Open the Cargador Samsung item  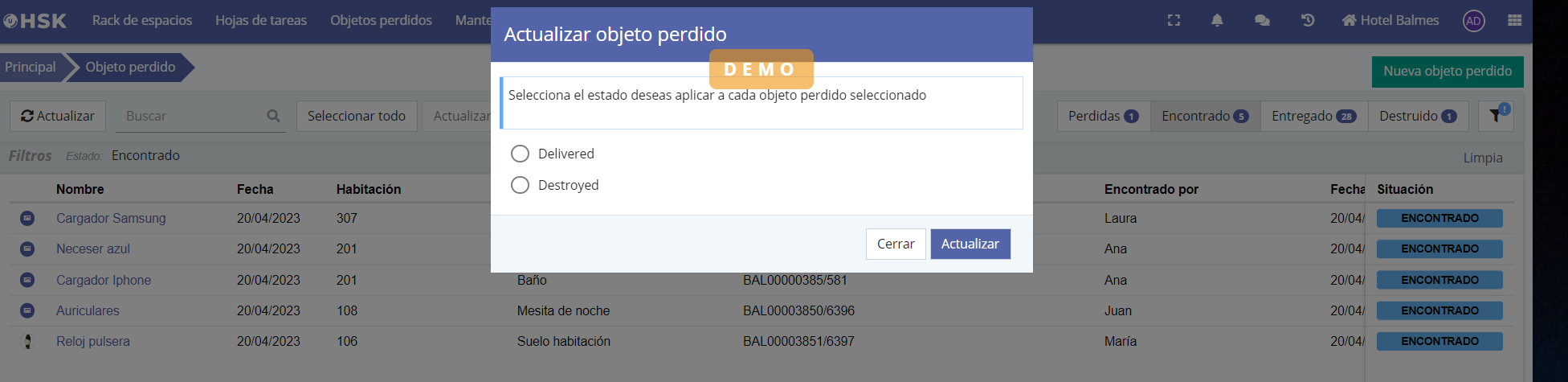point(111,218)
